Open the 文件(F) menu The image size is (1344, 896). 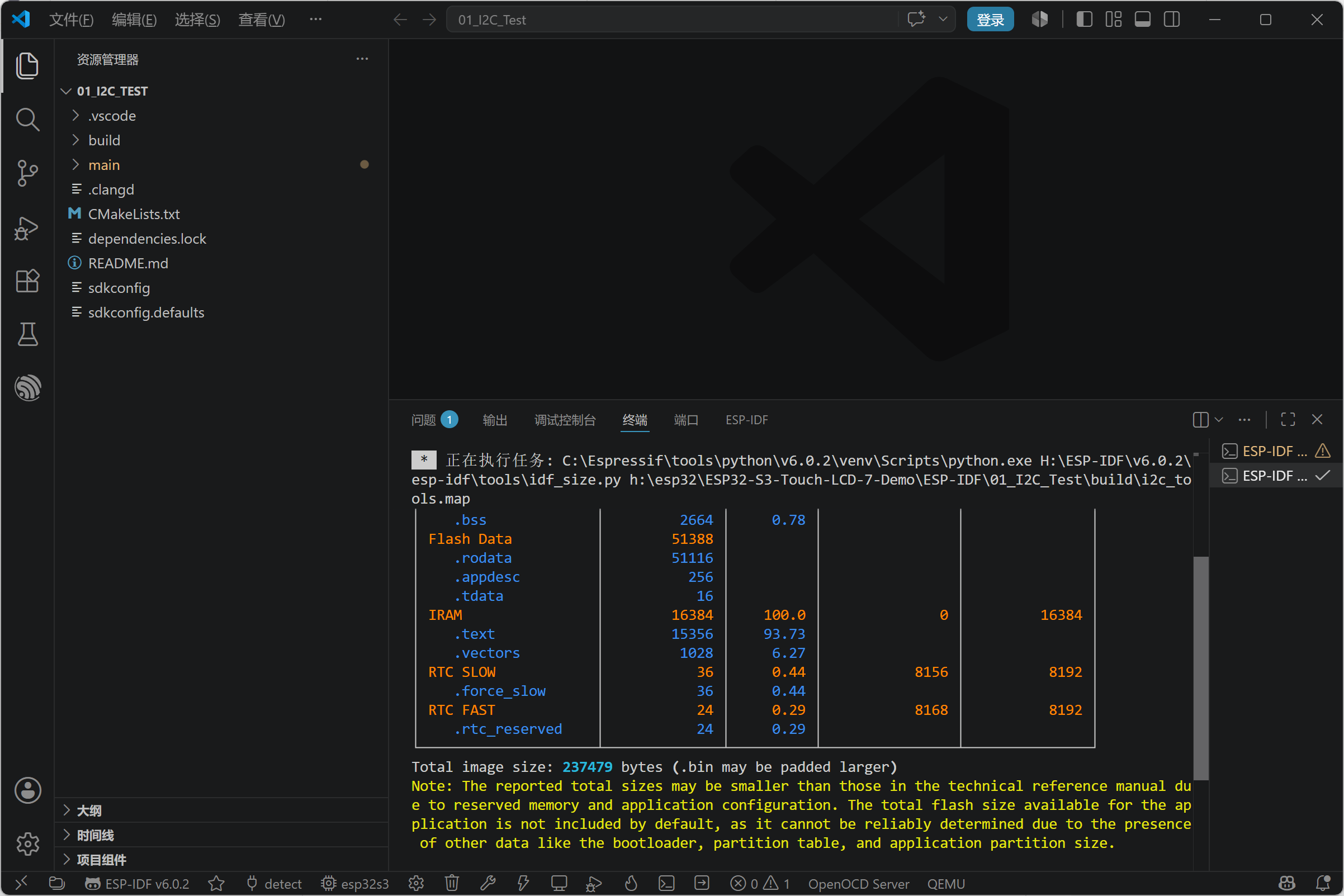pos(71,20)
